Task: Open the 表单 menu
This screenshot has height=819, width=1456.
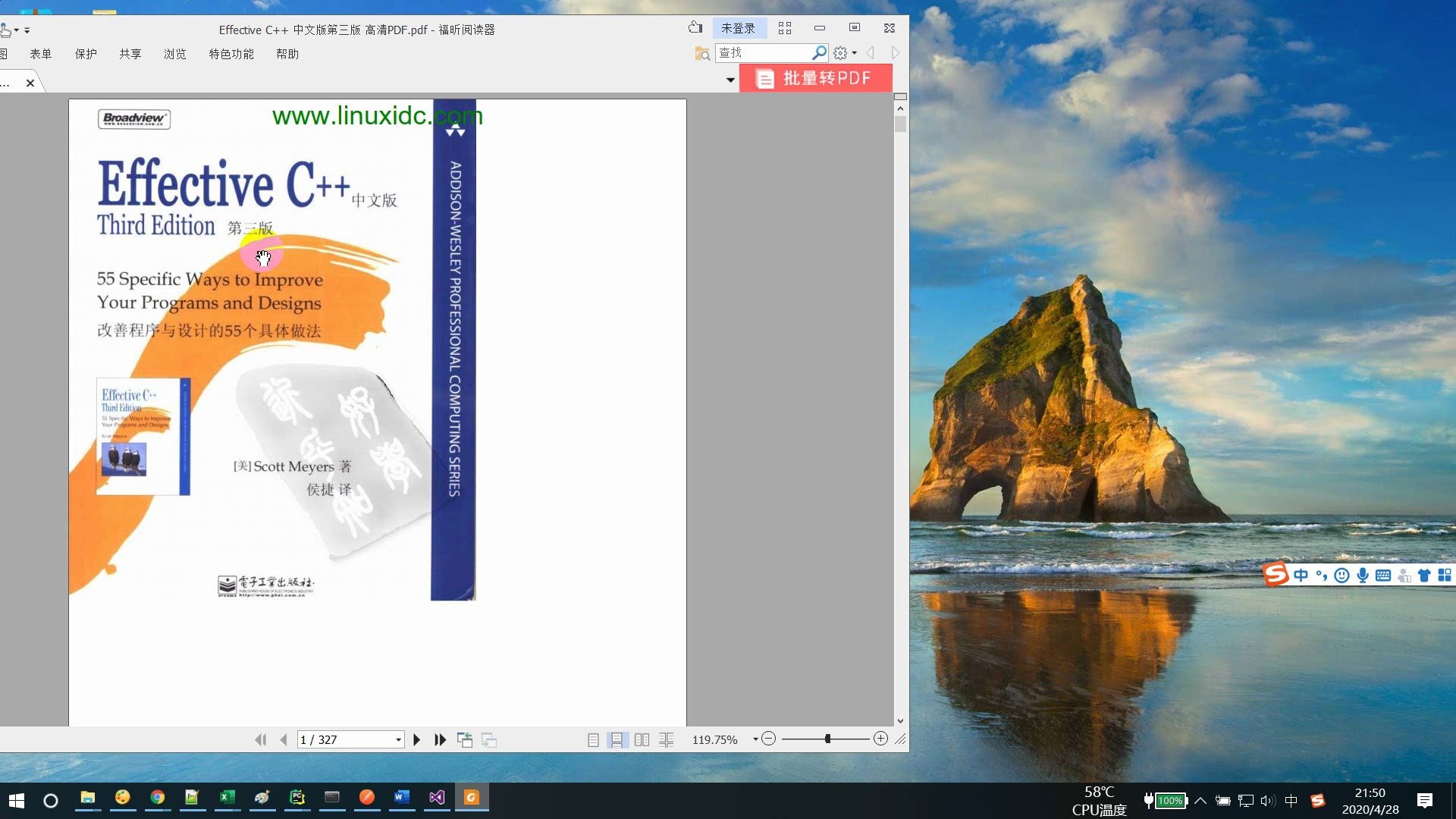Action: point(41,54)
